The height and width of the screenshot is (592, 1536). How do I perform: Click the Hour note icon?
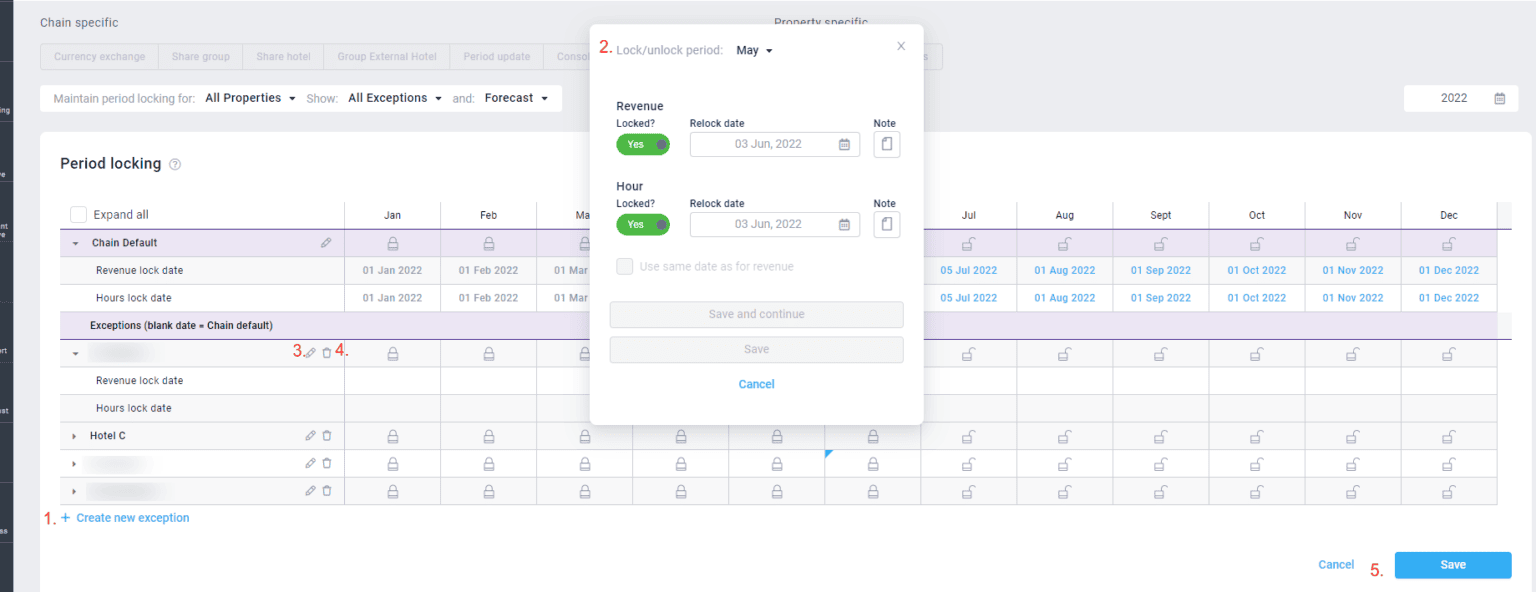click(886, 225)
